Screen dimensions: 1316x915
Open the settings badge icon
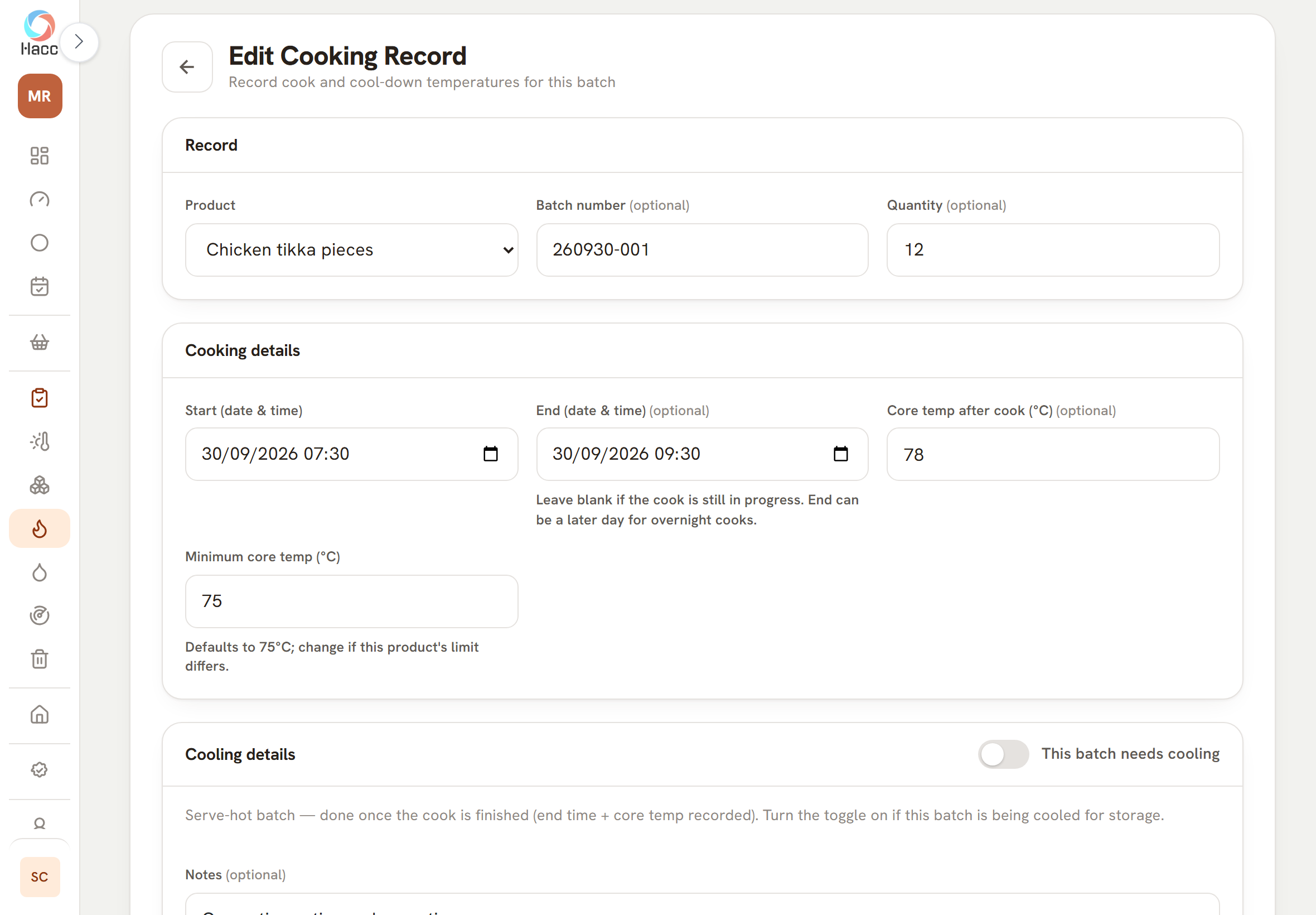click(40, 770)
